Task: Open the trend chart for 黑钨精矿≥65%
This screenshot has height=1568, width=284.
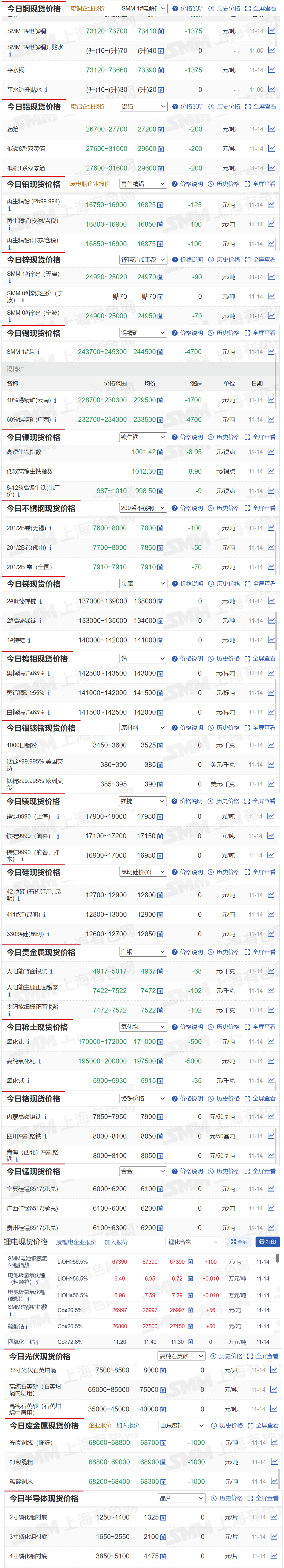Action: [x=271, y=674]
